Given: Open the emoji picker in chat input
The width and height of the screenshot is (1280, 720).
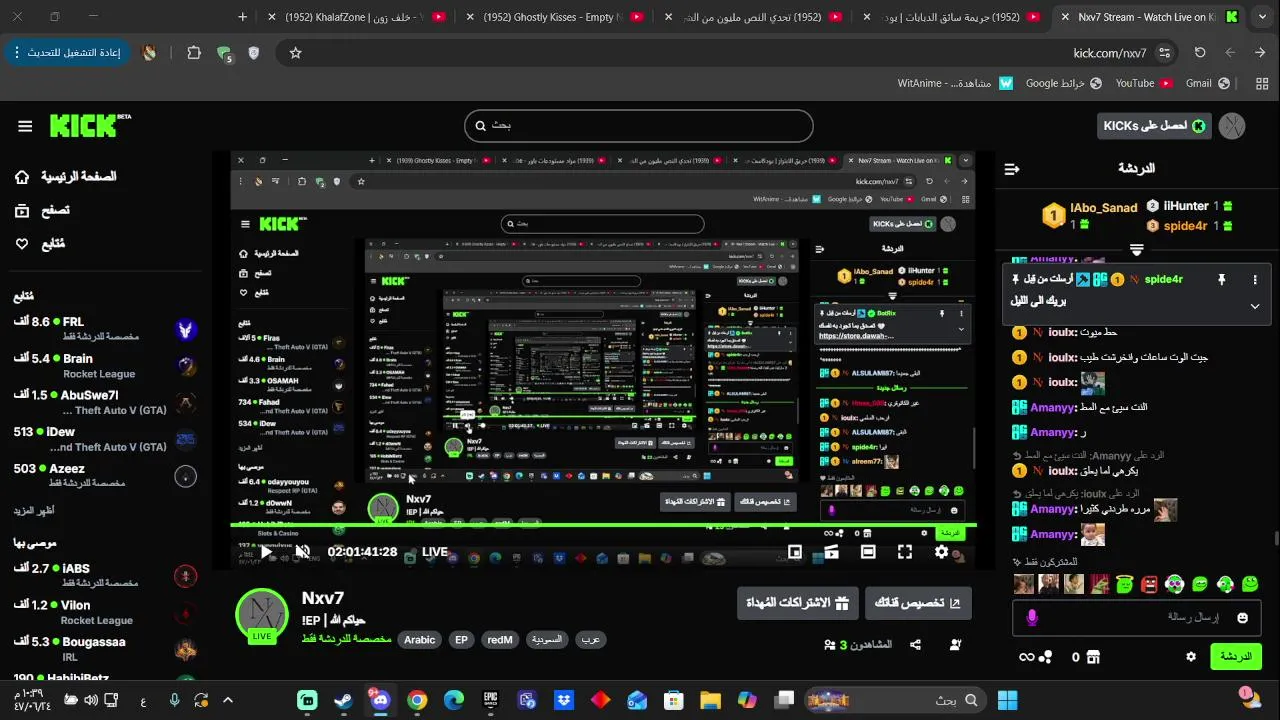Looking at the screenshot, I should coord(1243,618).
